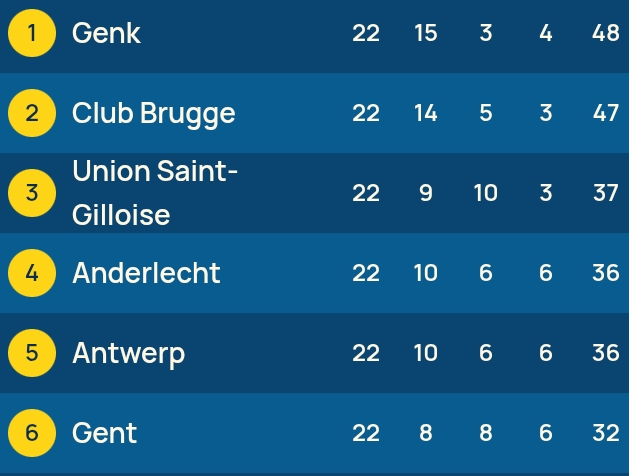Click Gent's 32 points value
This screenshot has width=629, height=476.
pyautogui.click(x=606, y=433)
